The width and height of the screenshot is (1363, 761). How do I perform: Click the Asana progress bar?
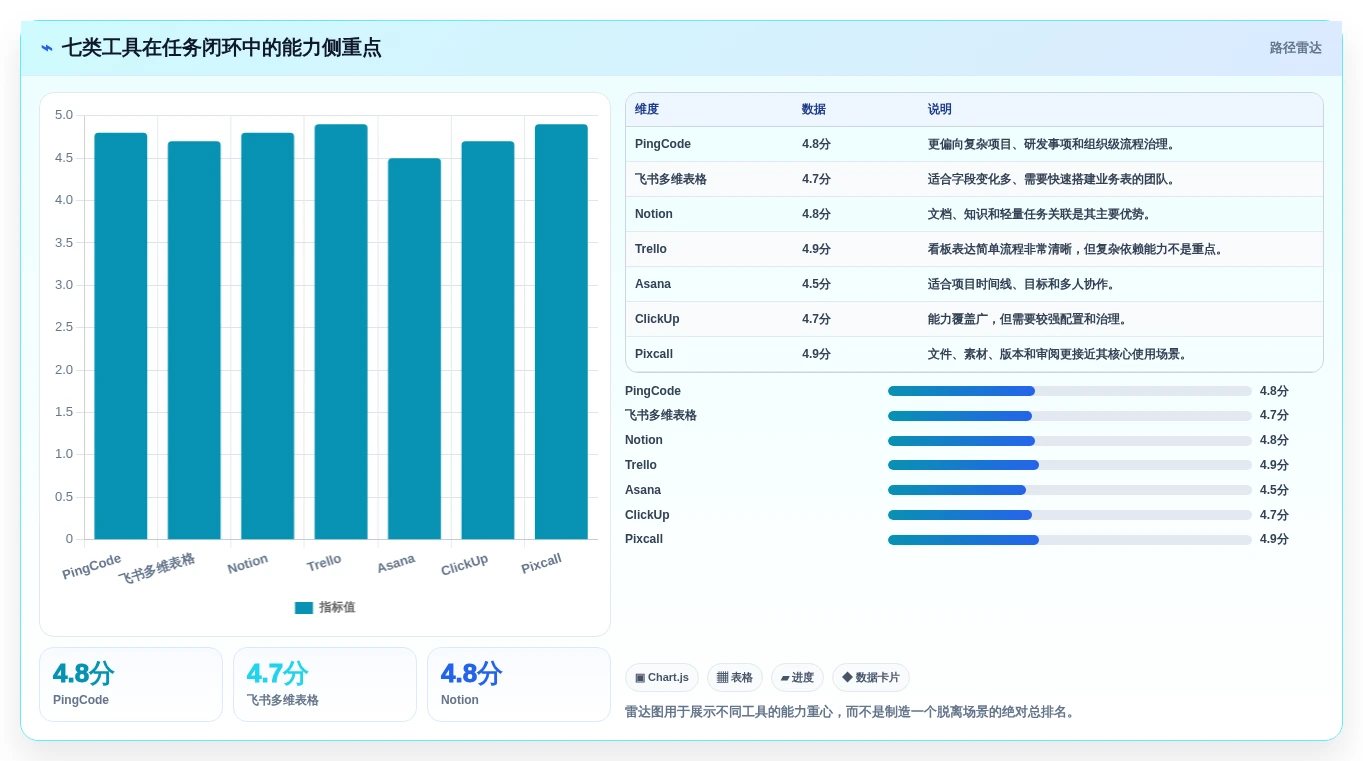(1070, 490)
